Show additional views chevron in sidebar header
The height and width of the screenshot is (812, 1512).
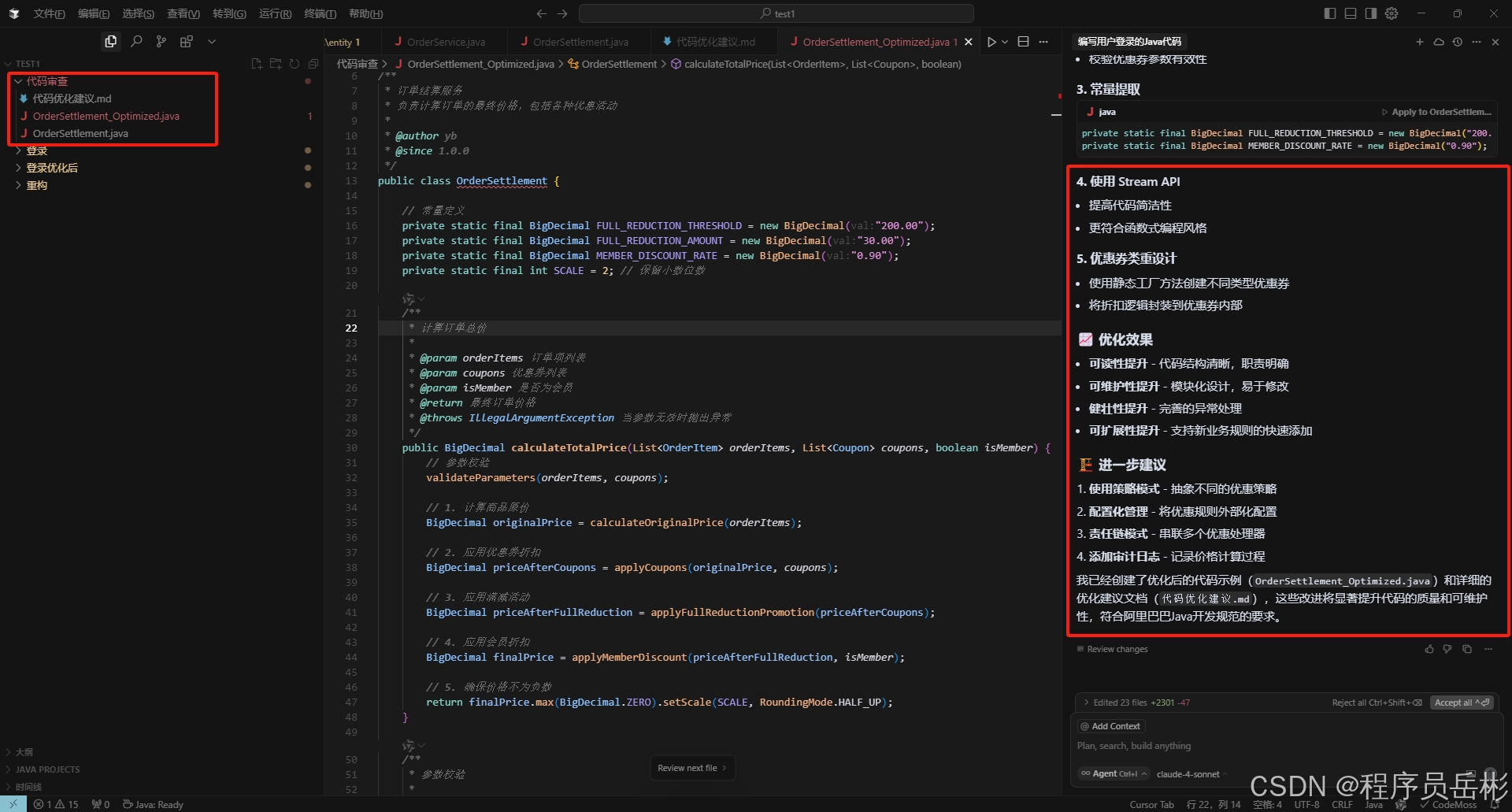point(212,41)
